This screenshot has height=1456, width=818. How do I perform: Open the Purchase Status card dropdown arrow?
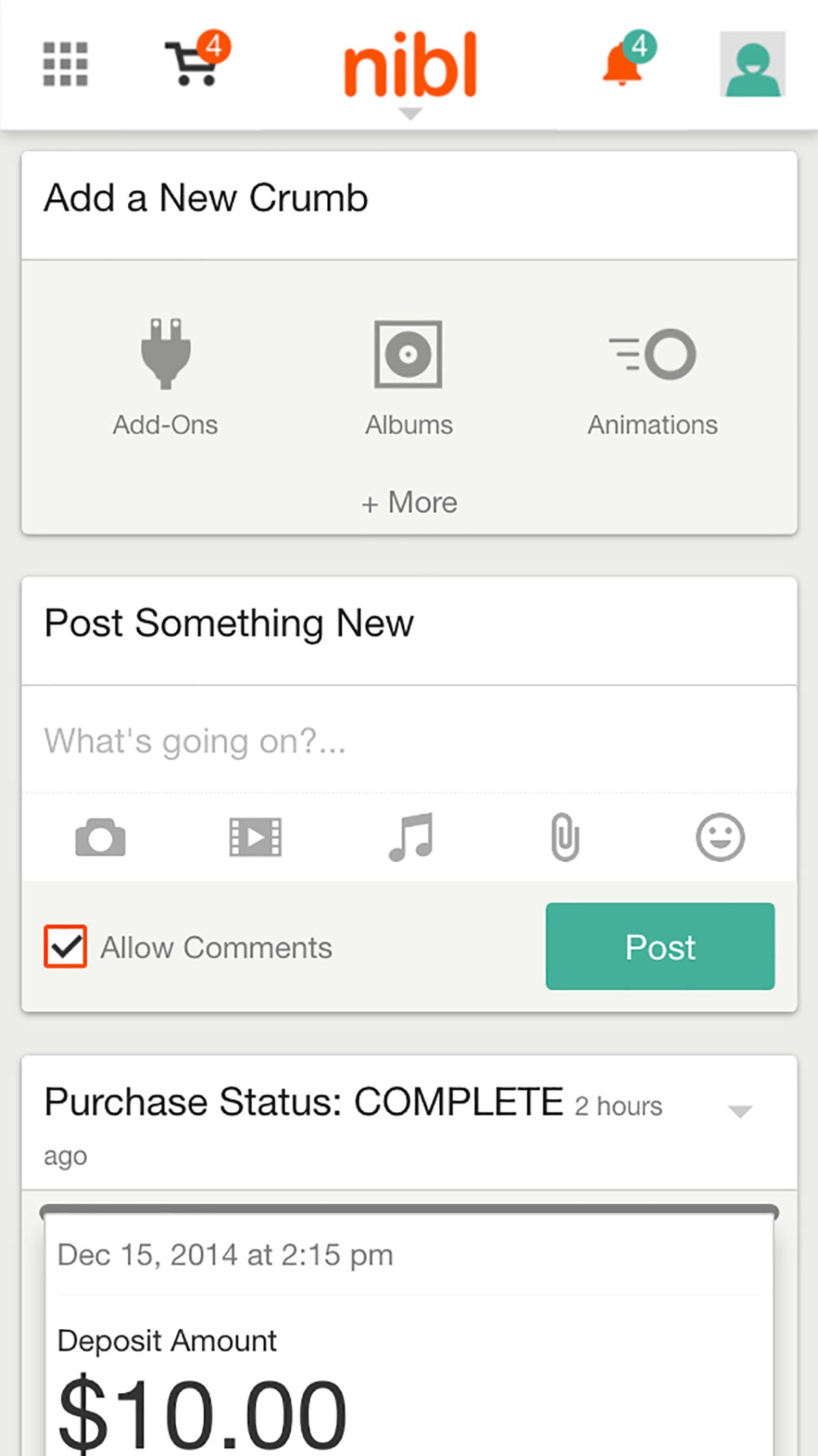tap(740, 1112)
